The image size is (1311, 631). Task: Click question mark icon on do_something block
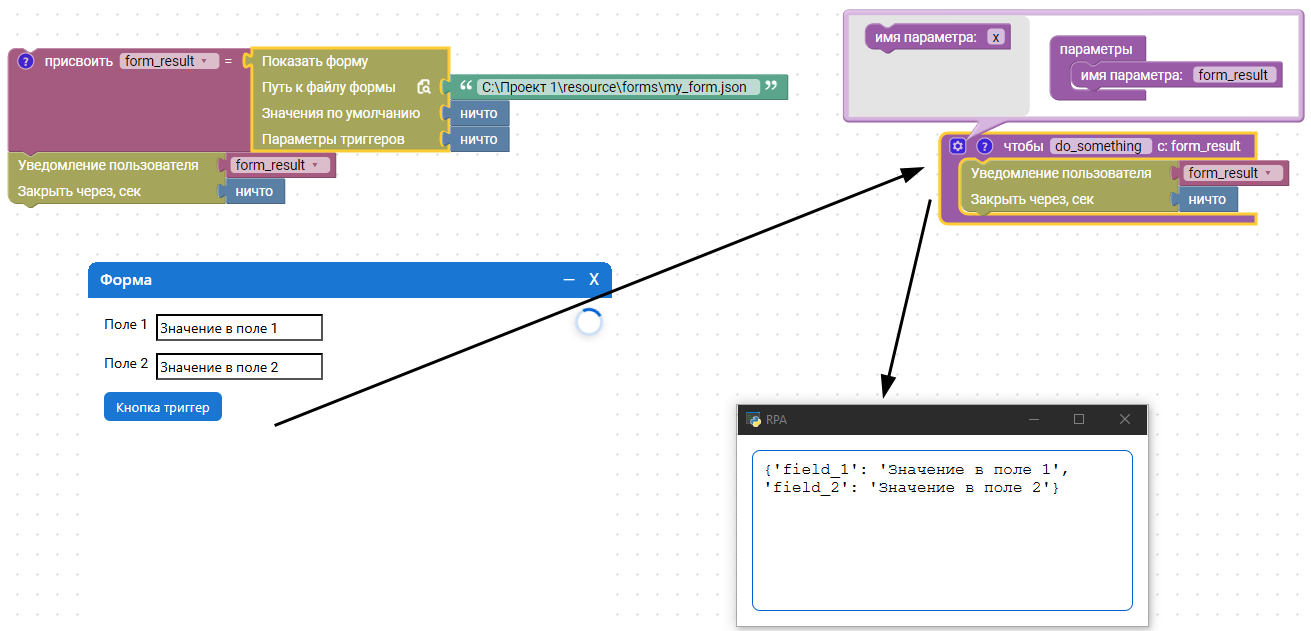point(984,146)
